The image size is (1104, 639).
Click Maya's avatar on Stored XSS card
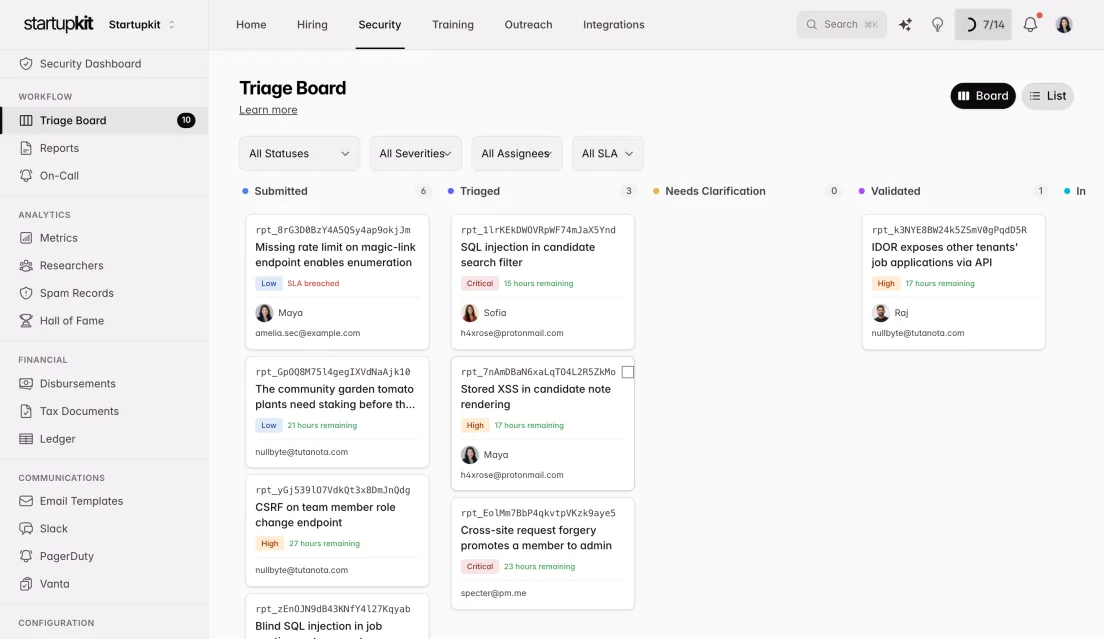click(470, 455)
